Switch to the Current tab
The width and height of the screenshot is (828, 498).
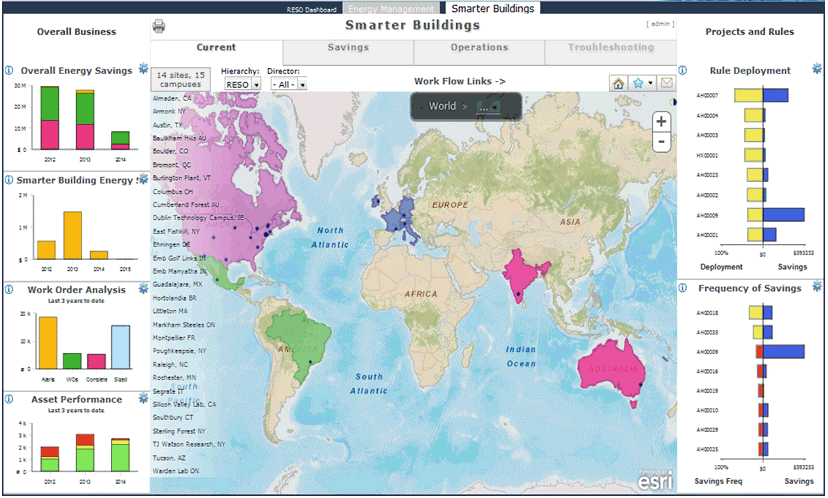click(x=216, y=47)
